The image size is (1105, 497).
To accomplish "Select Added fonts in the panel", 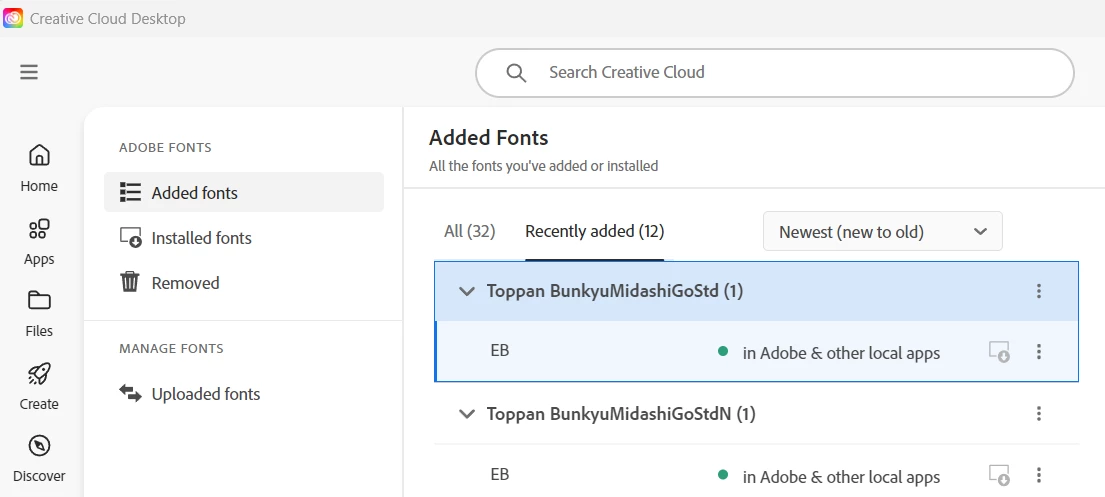I will click(244, 192).
